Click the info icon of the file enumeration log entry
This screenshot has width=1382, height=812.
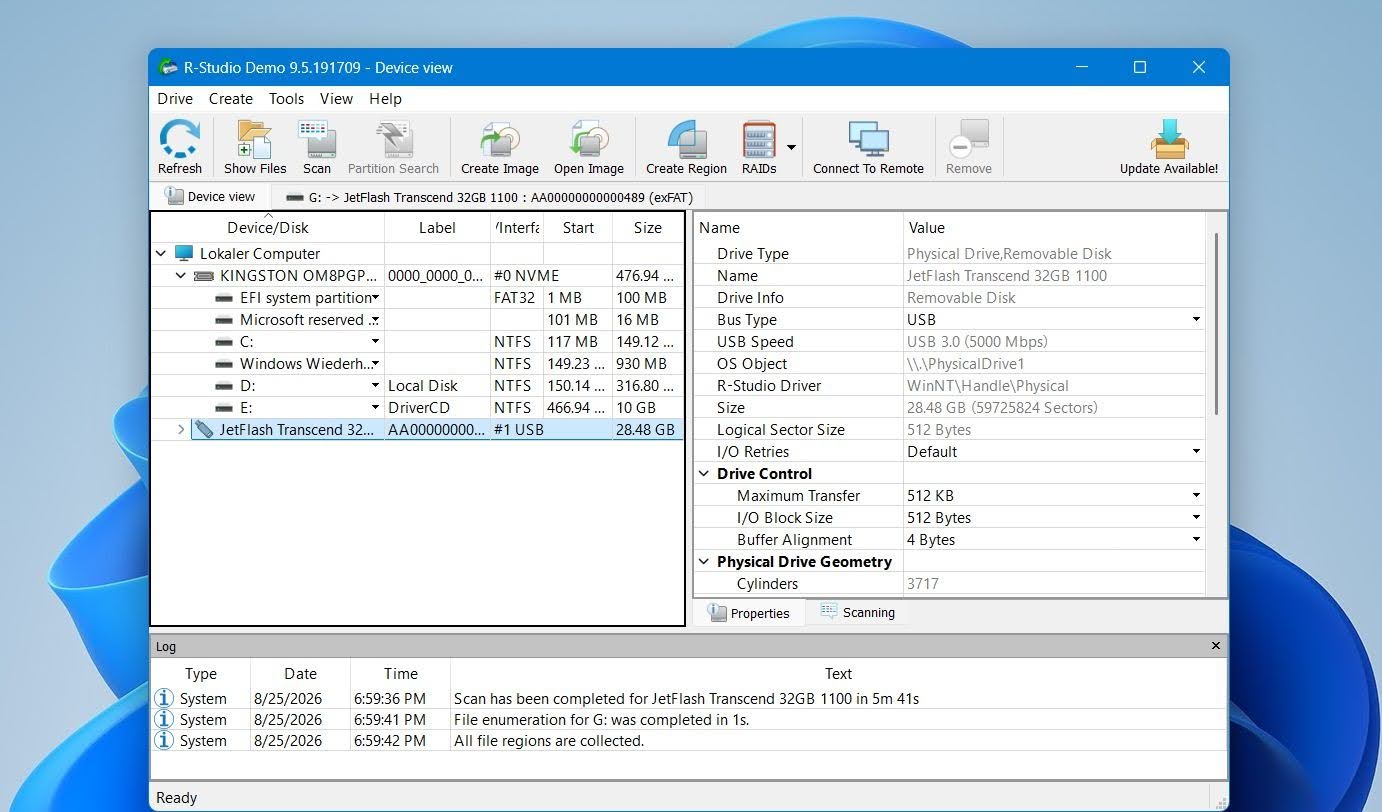pyautogui.click(x=164, y=719)
